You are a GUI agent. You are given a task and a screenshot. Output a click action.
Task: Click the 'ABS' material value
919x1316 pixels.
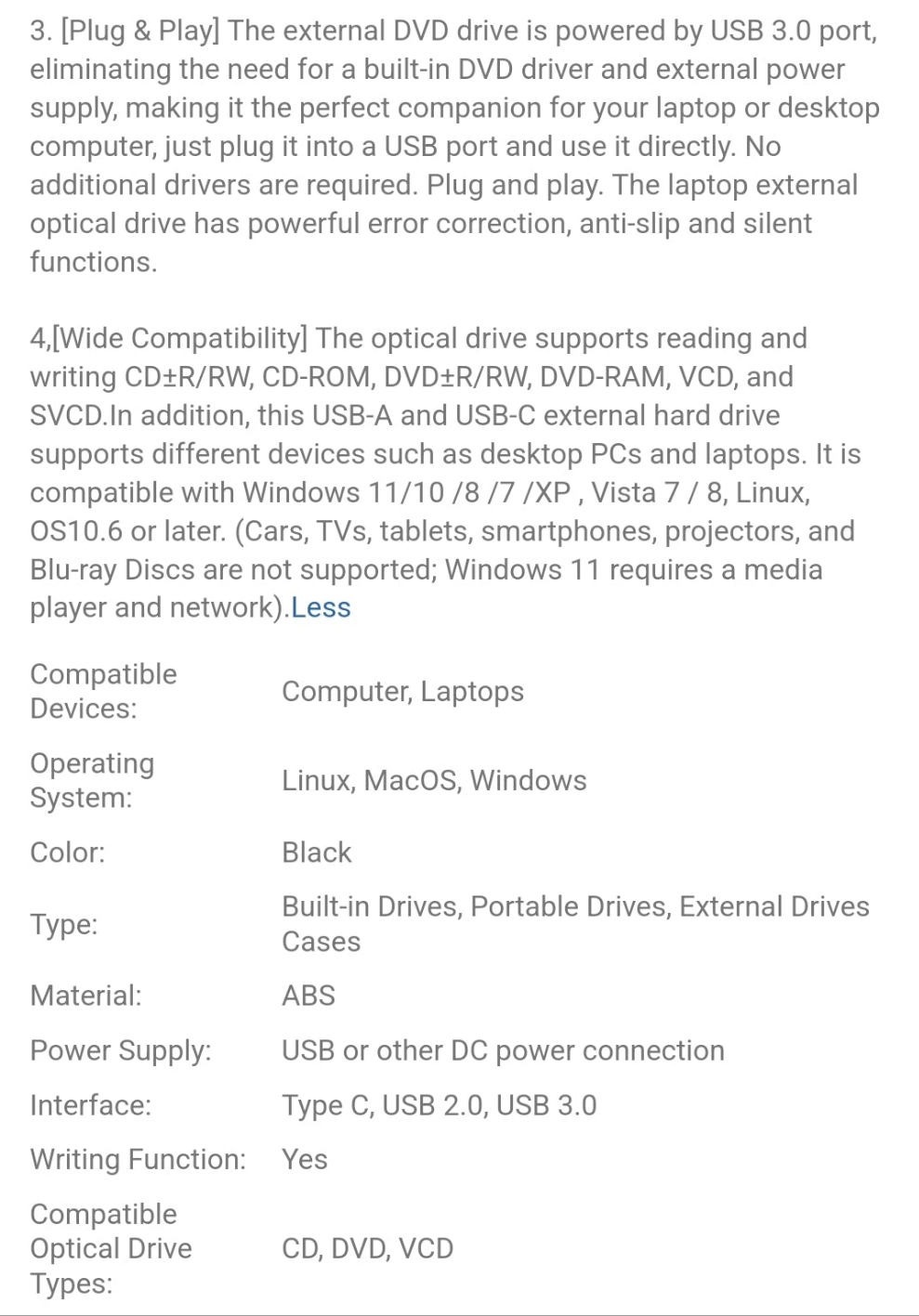coord(309,996)
